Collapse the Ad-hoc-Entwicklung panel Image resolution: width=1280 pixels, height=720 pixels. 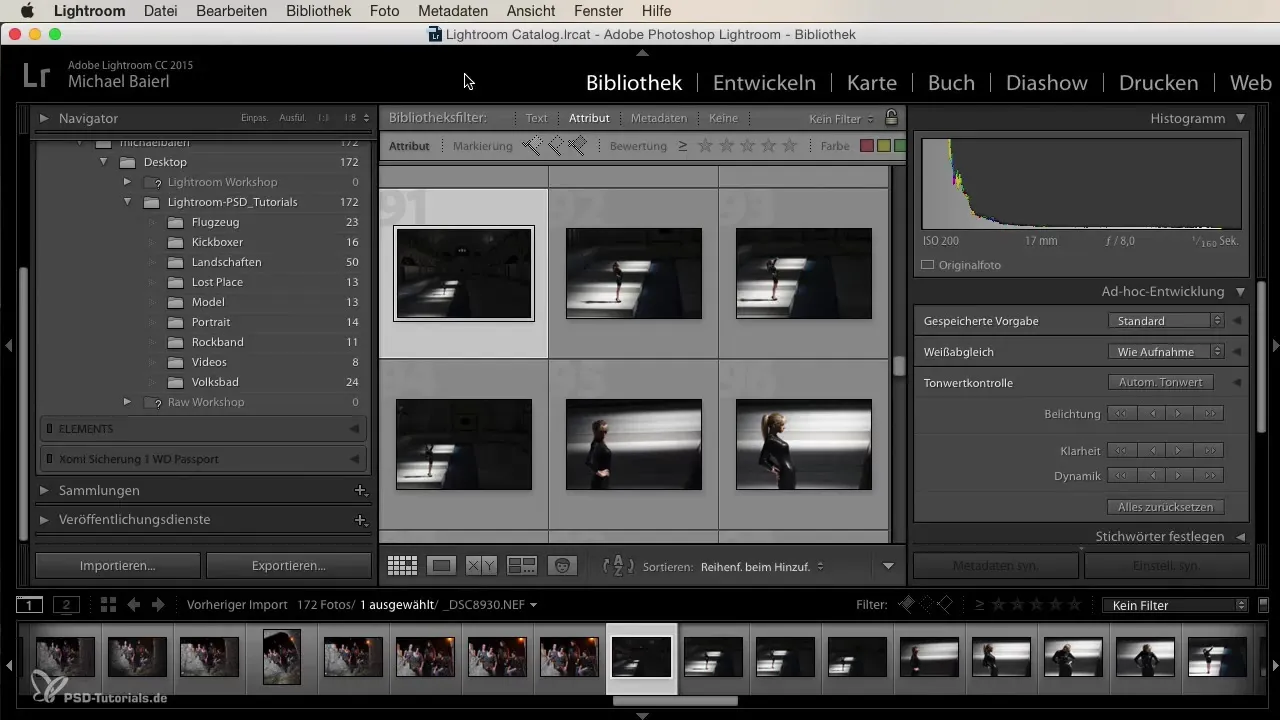1240,292
